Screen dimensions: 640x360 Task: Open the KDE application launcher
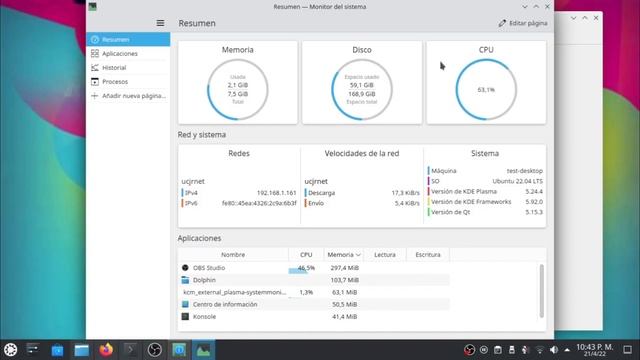[10, 350]
